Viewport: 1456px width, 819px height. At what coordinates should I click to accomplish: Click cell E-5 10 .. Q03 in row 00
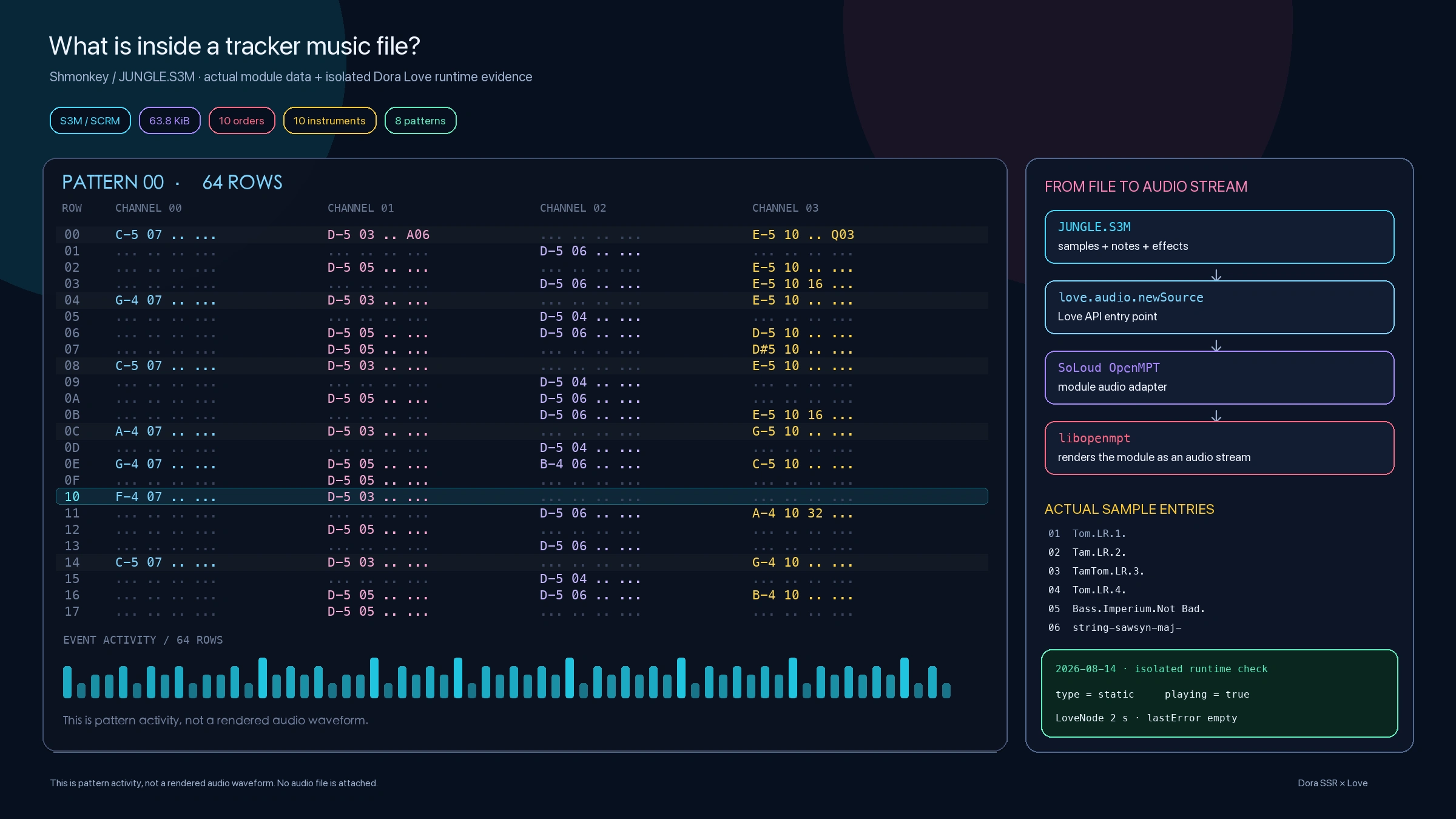click(803, 235)
